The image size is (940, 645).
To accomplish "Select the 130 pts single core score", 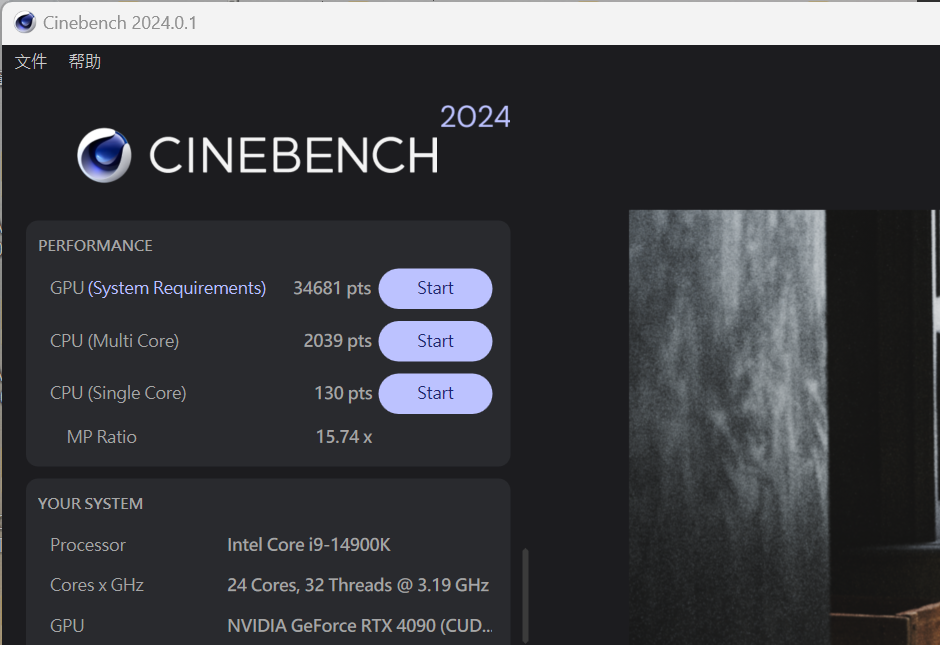I will coord(343,393).
